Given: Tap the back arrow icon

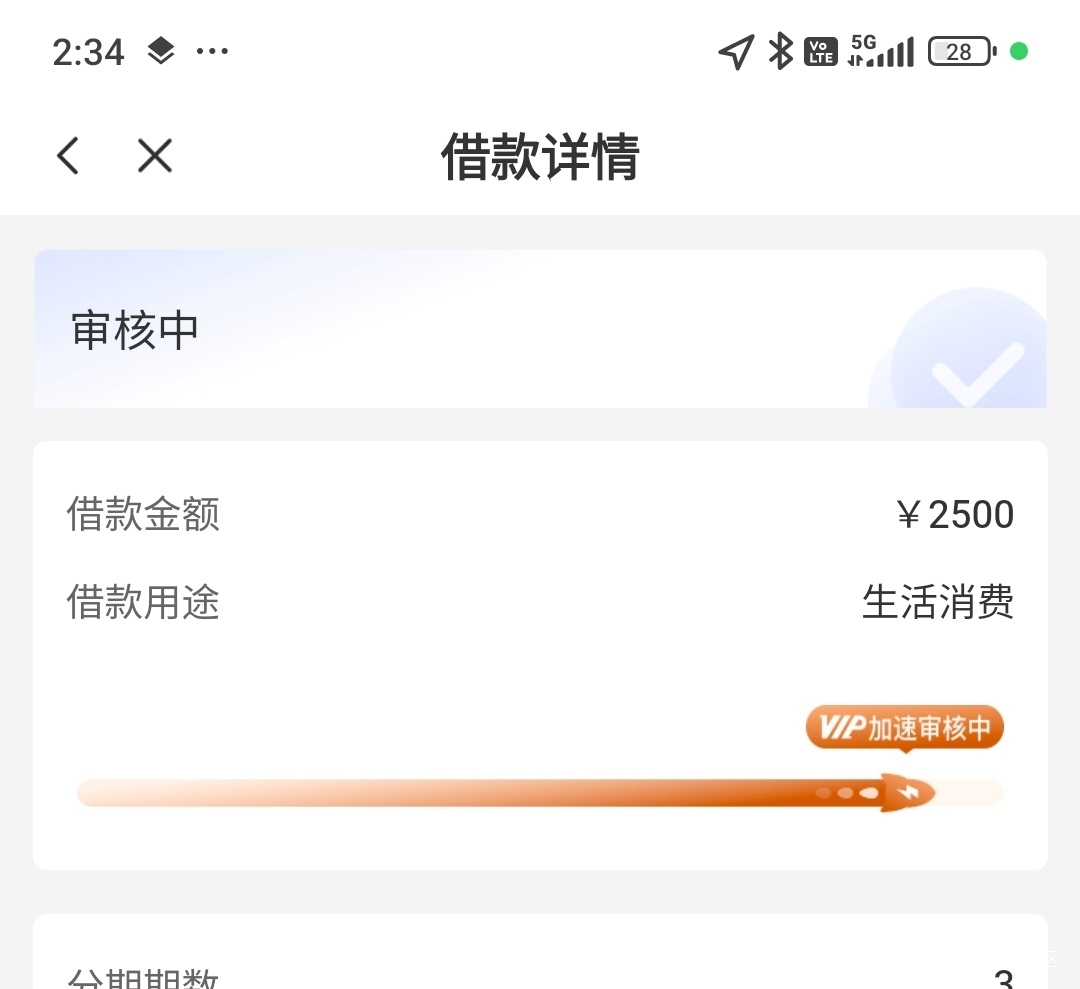Looking at the screenshot, I should [68, 156].
